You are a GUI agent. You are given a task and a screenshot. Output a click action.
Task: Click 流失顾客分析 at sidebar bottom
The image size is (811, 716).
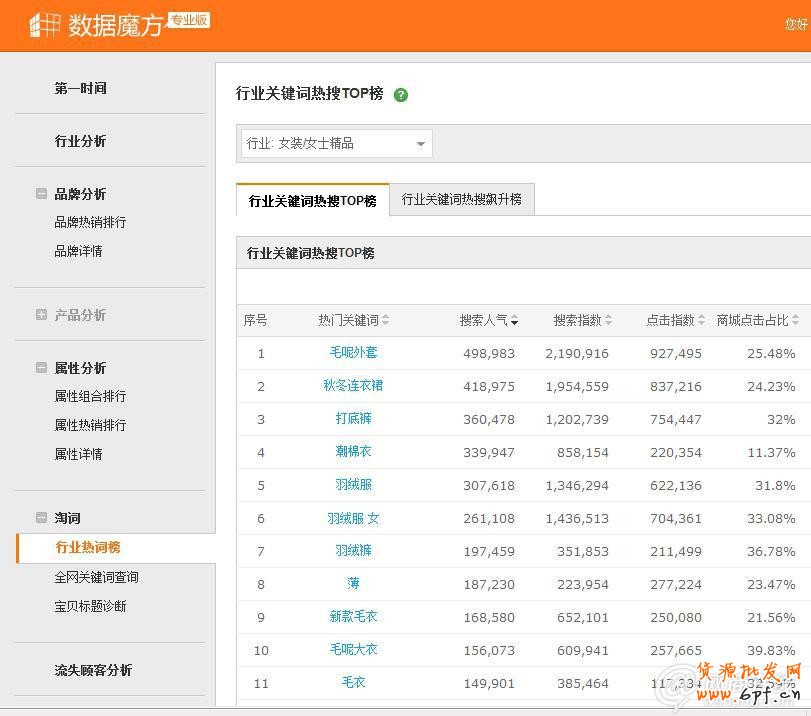coord(94,669)
